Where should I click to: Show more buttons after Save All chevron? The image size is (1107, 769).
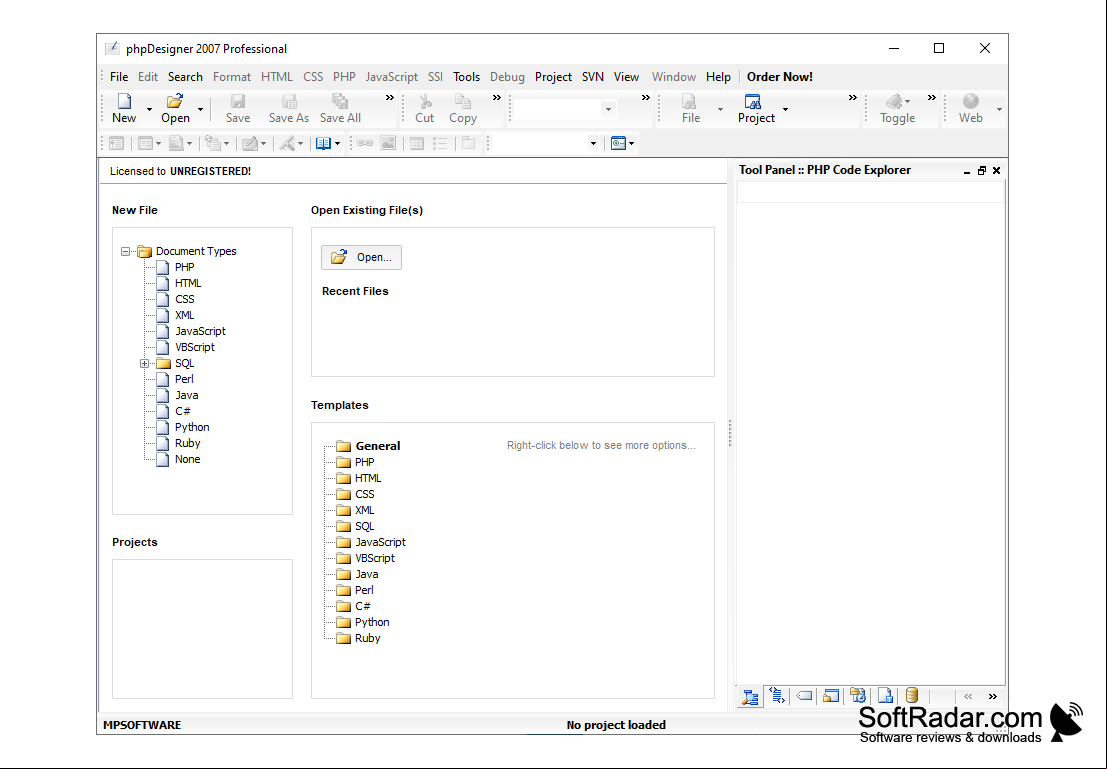coord(390,98)
